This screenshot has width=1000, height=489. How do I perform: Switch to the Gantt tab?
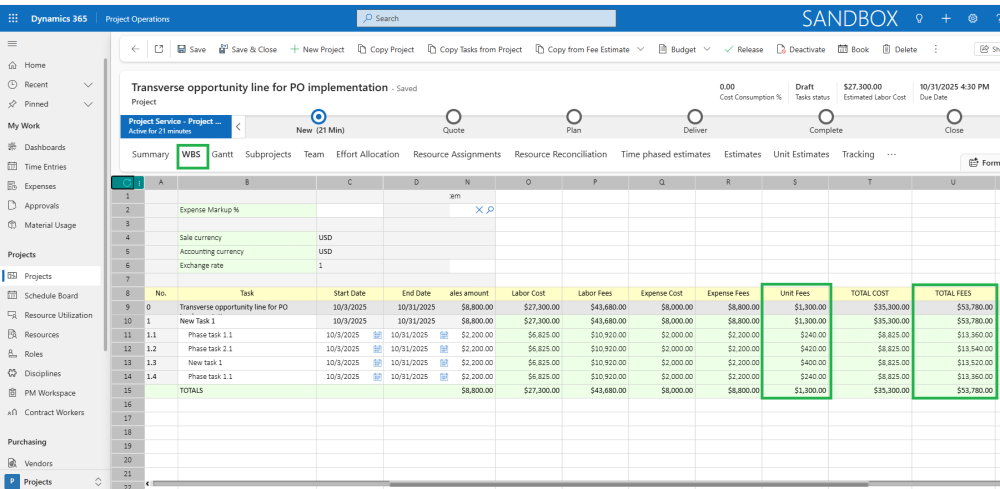[222, 155]
